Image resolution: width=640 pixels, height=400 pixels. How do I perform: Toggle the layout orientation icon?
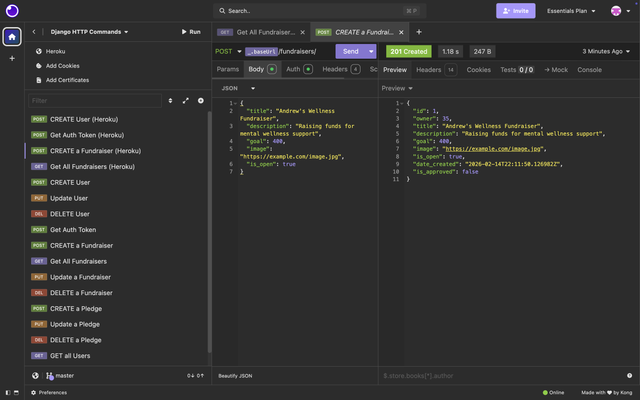[x=16, y=393]
